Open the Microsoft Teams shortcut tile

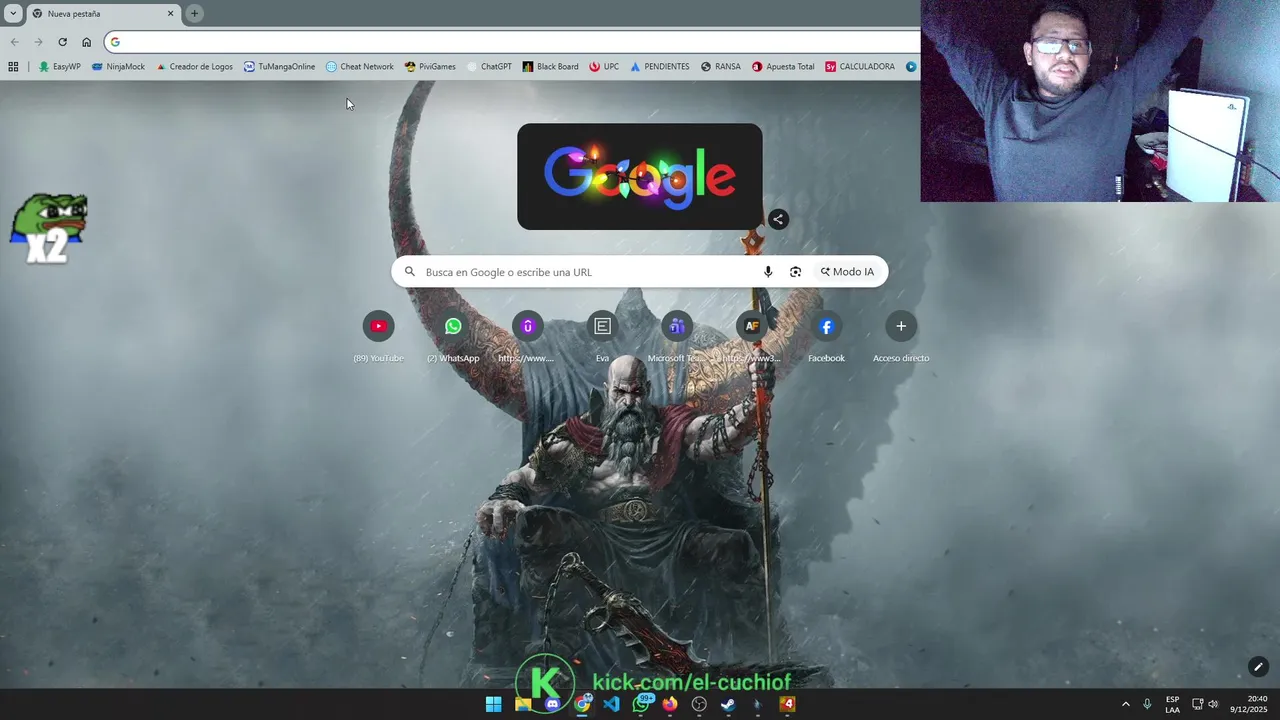[x=677, y=326]
